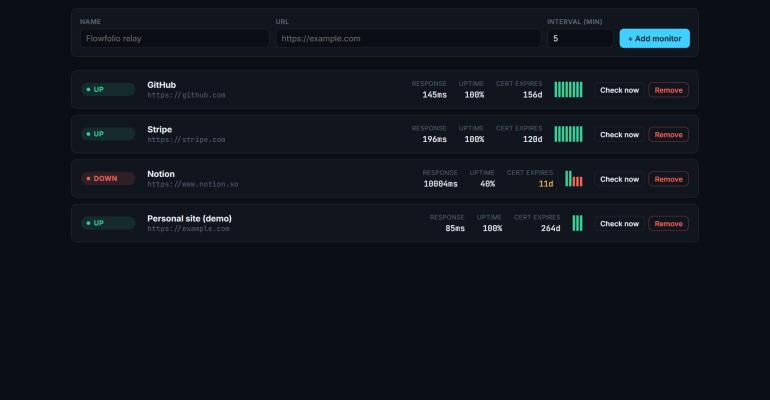This screenshot has height=400, width=770.
Task: Click the GitHub monitor name
Action: (162, 85)
